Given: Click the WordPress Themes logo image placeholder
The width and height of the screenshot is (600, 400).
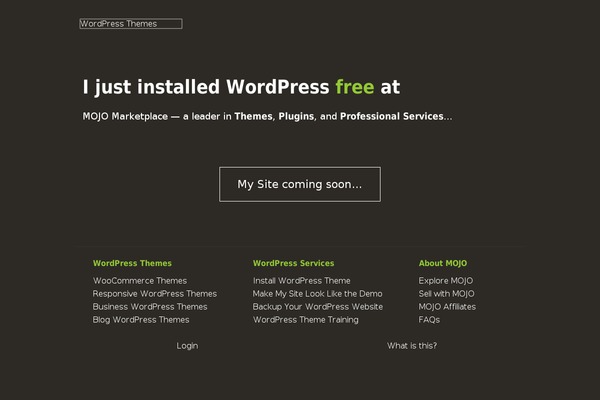Looking at the screenshot, I should 131,24.
